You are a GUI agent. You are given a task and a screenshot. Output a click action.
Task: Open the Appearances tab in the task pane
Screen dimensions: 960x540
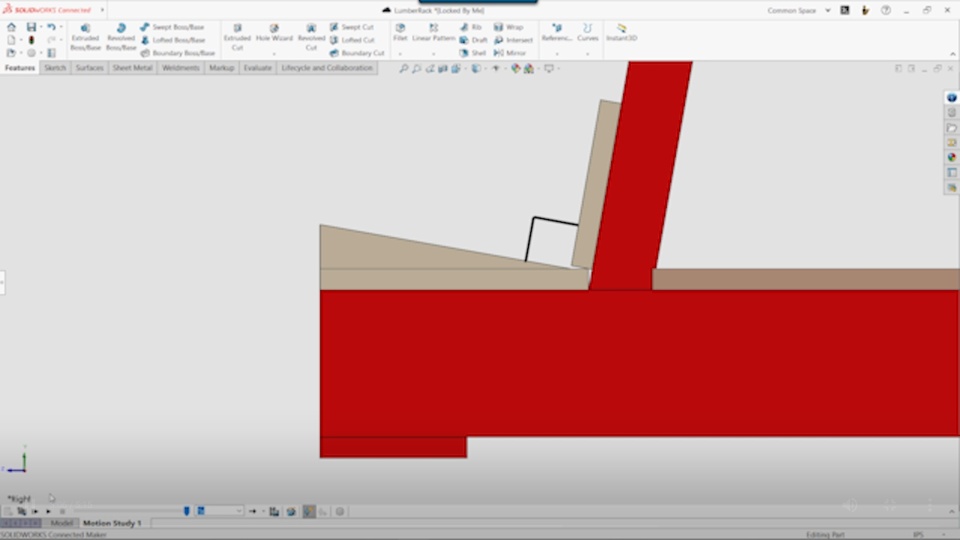pyautogui.click(x=952, y=157)
